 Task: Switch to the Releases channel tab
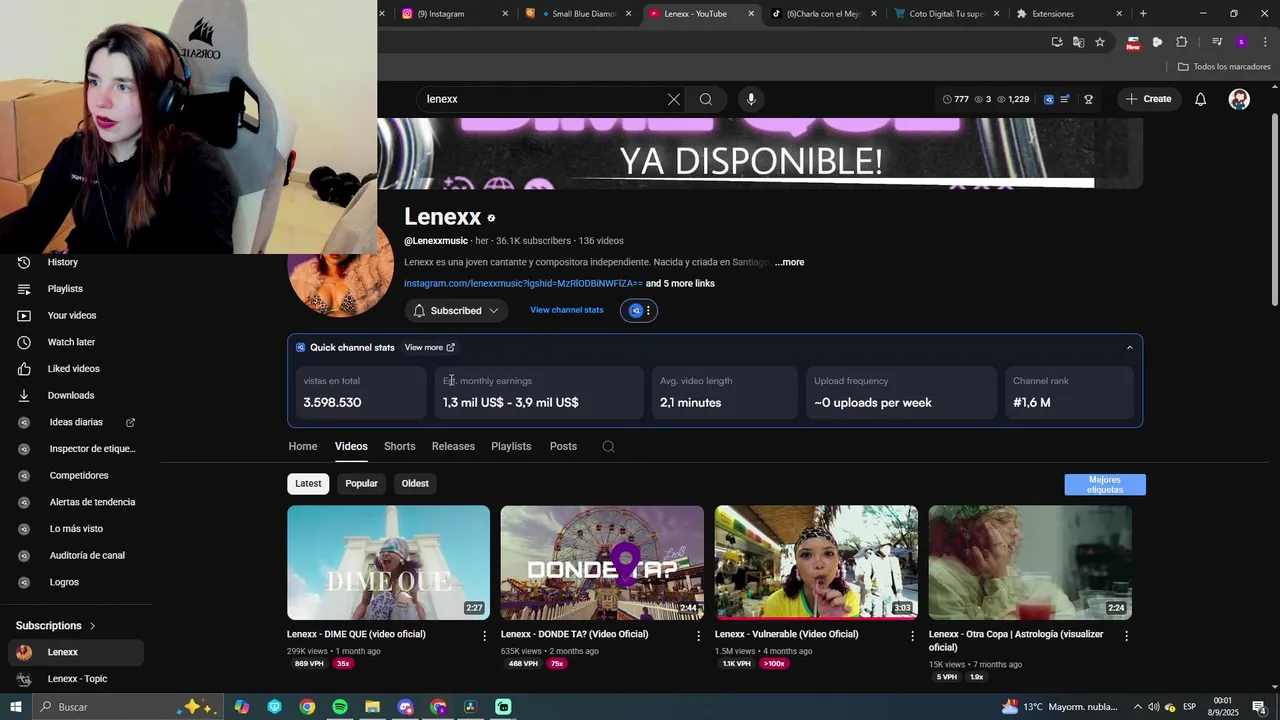(x=453, y=447)
